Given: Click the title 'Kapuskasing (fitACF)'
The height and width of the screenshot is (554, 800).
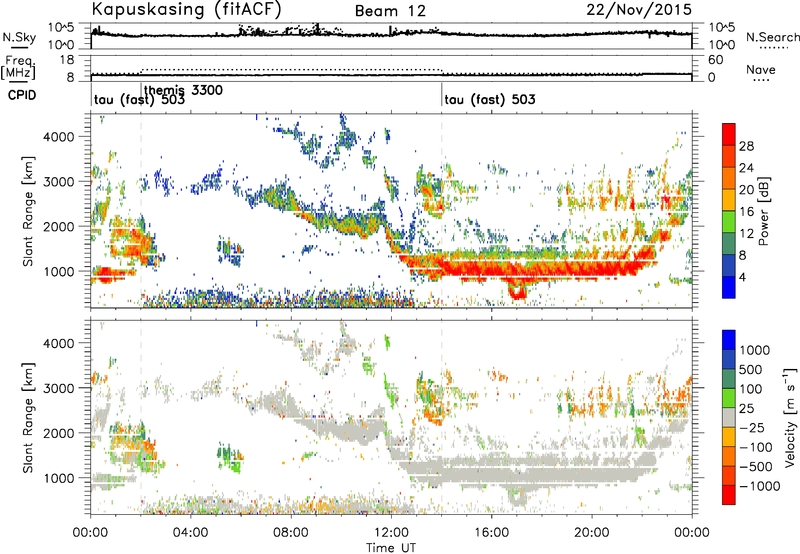Looking at the screenshot, I should (186, 9).
